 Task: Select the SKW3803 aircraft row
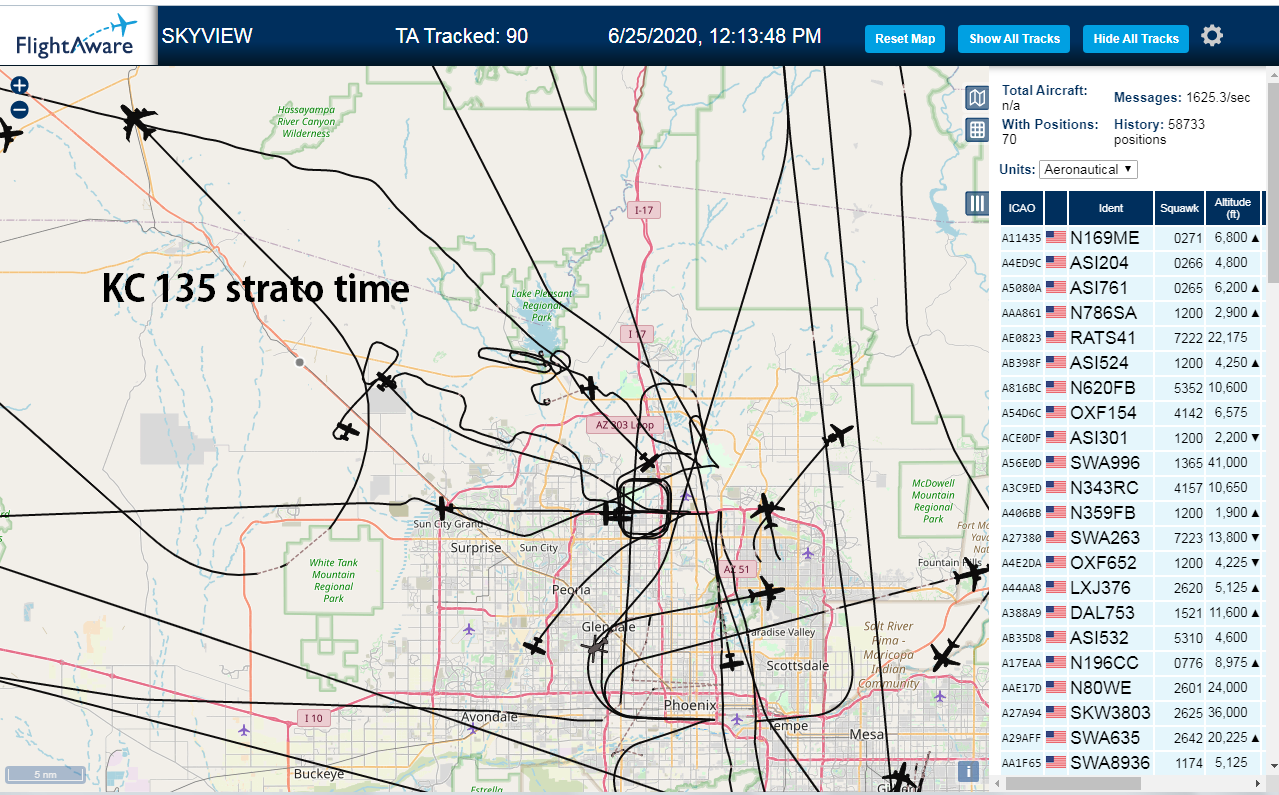(x=1131, y=713)
